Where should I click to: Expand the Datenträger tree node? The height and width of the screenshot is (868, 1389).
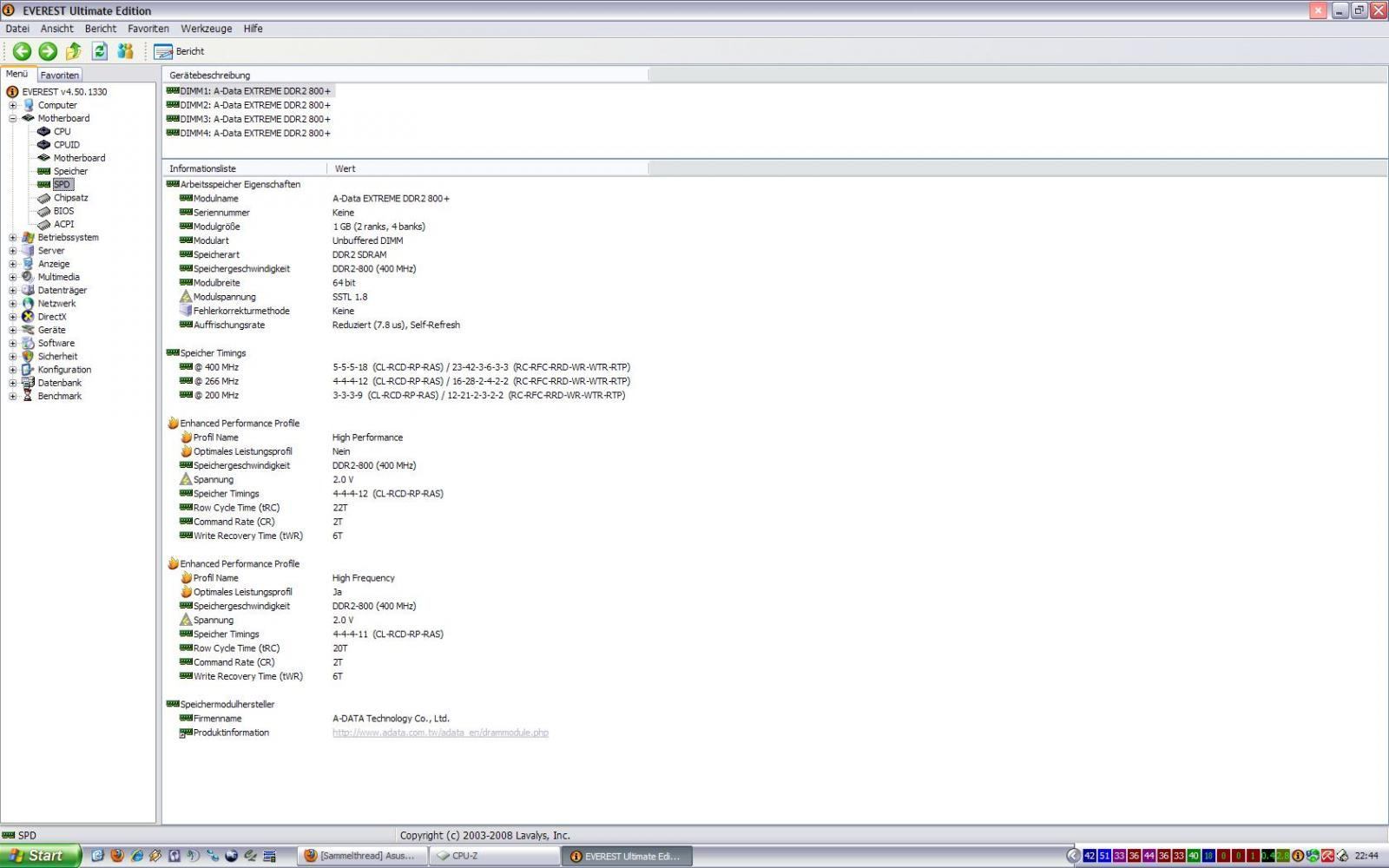click(x=13, y=290)
